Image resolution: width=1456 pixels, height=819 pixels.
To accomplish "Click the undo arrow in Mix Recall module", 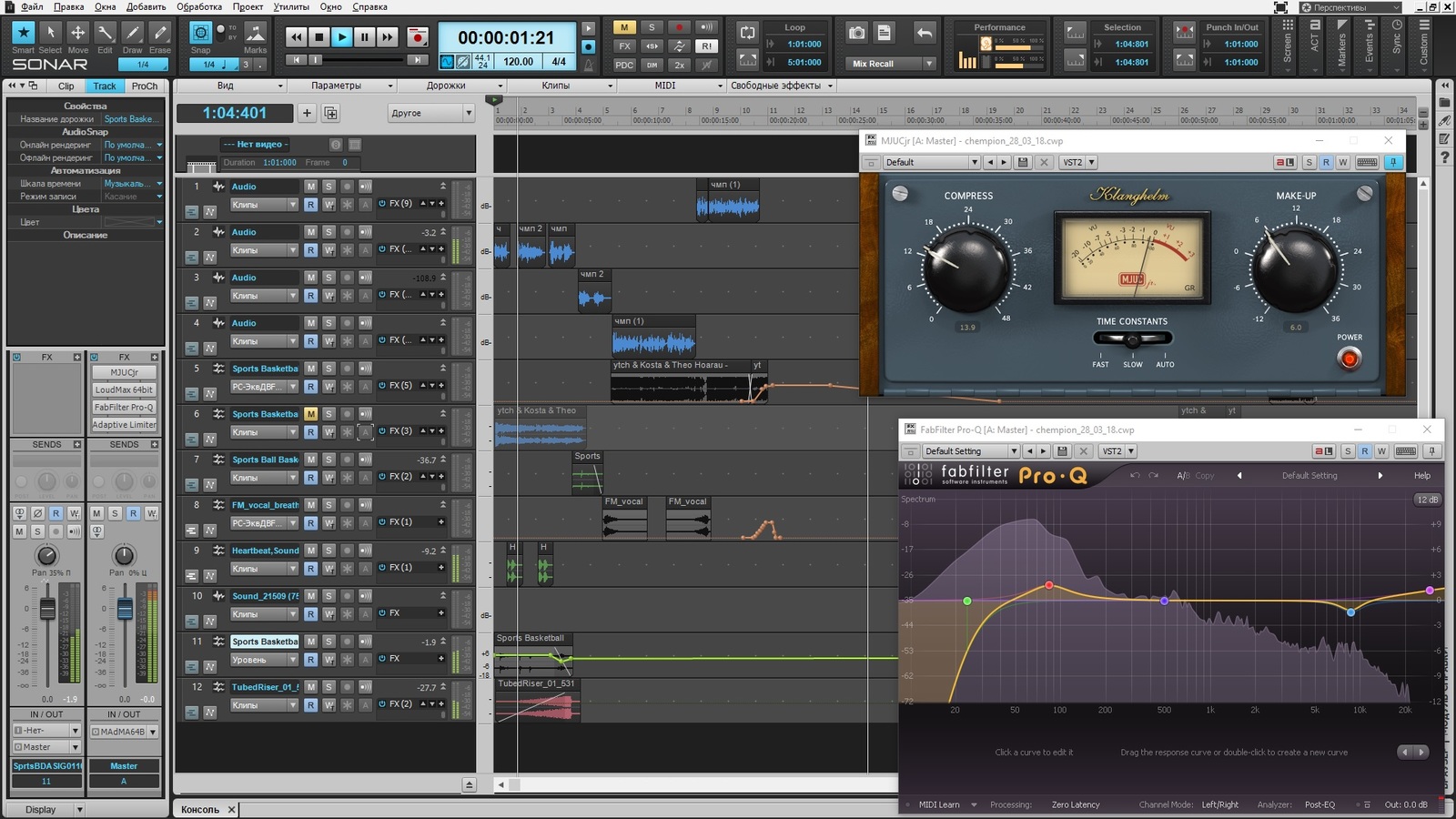I will 924,33.
